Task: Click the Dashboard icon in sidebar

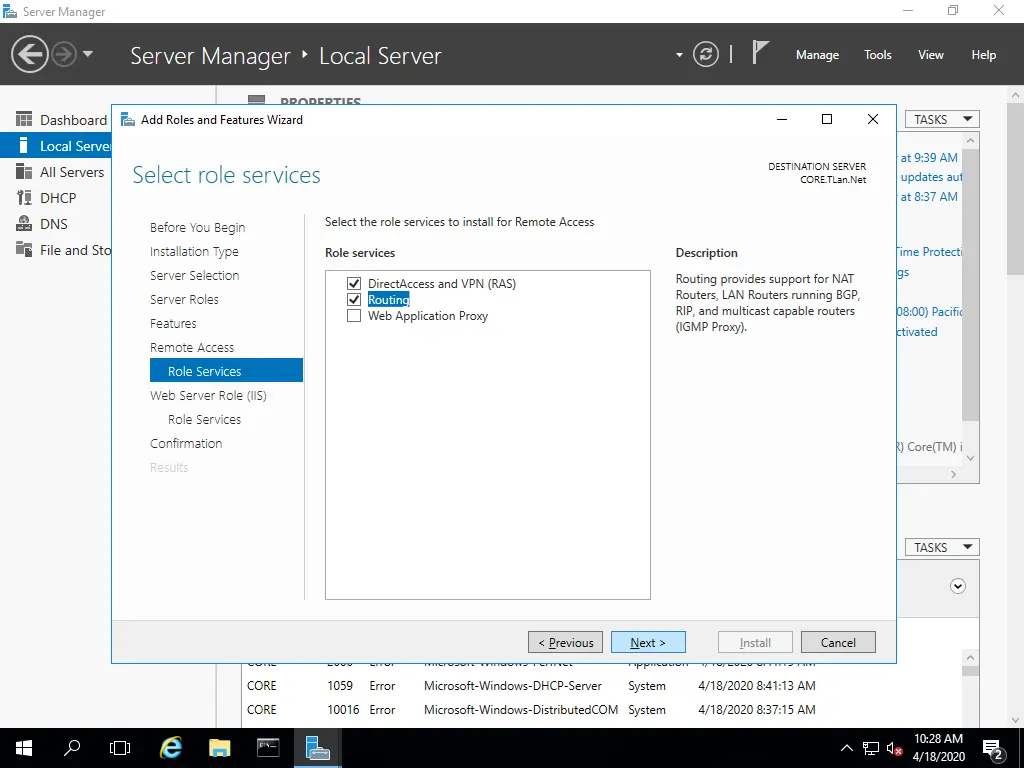Action: (24, 120)
